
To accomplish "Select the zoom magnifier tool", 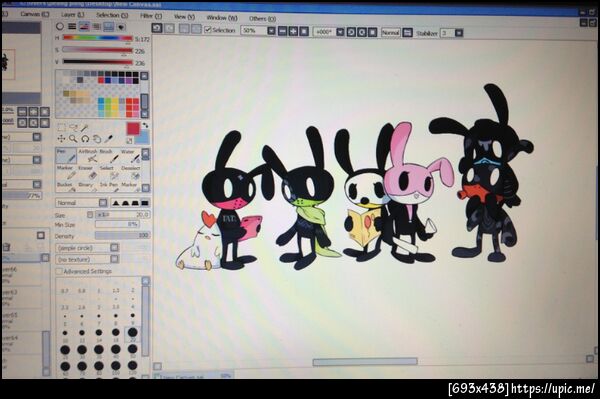I will (x=73, y=138).
